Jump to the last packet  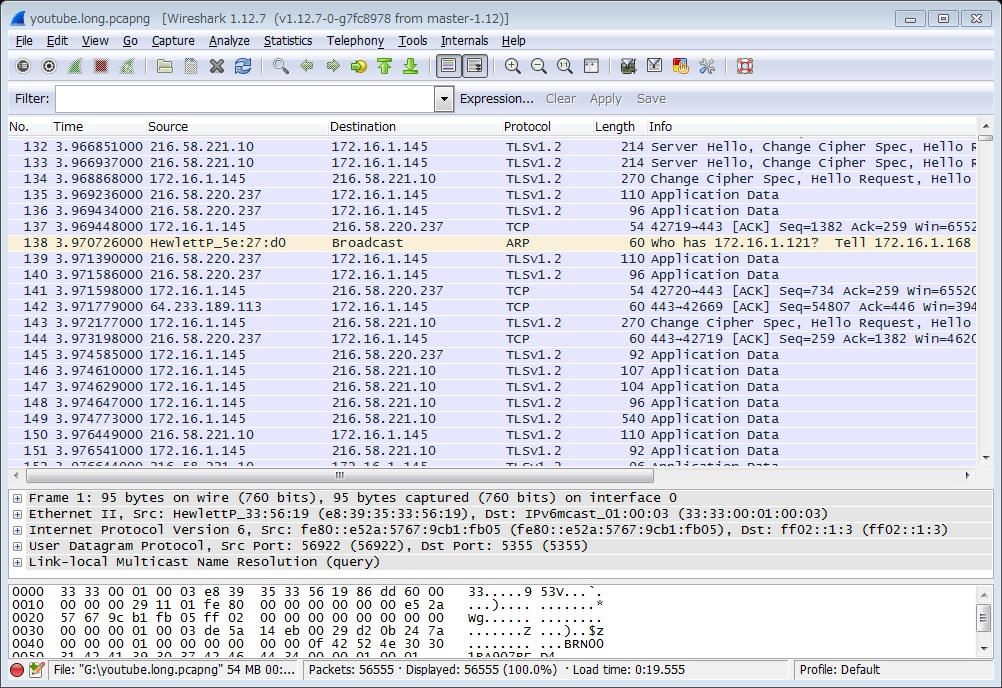tap(411, 66)
